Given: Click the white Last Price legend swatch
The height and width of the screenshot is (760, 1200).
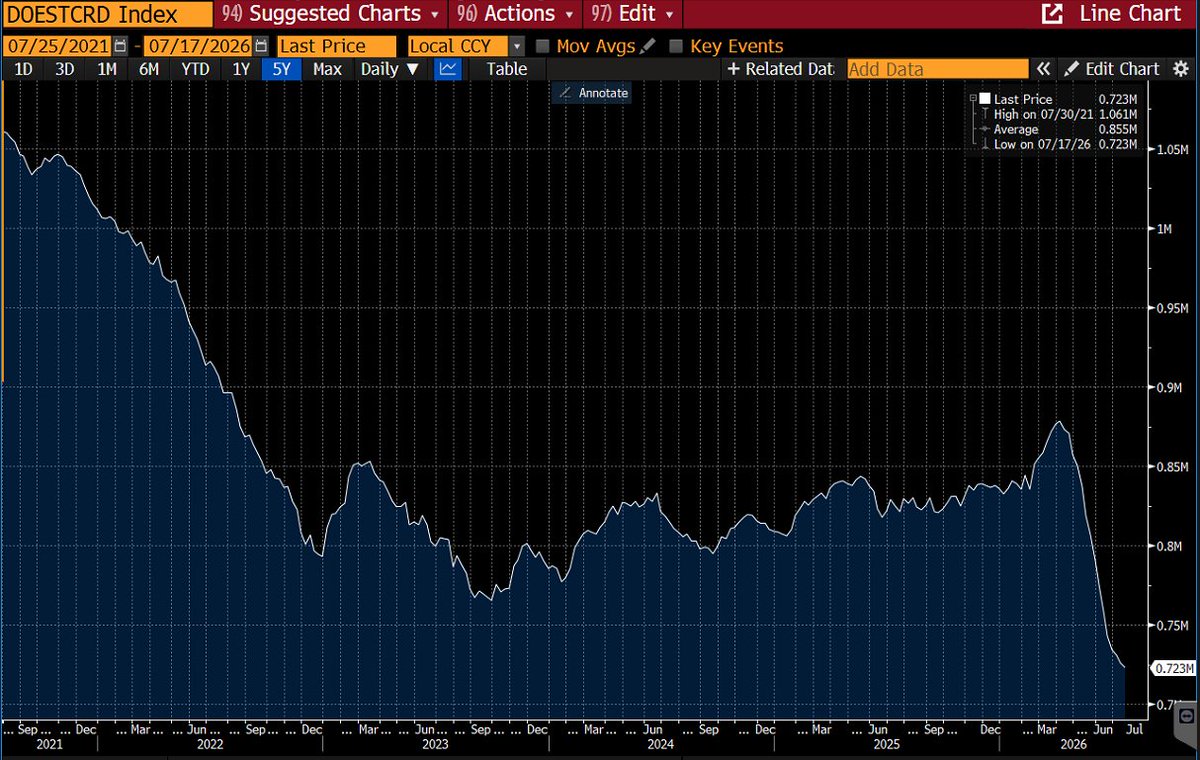Looking at the screenshot, I should [x=986, y=99].
